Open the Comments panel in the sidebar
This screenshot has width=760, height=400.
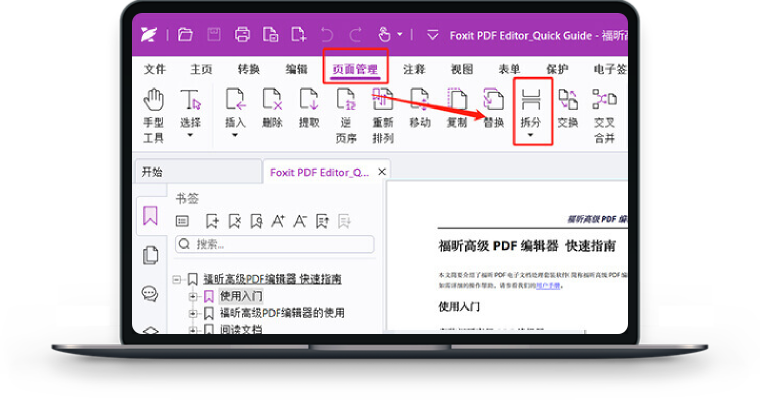[x=150, y=294]
